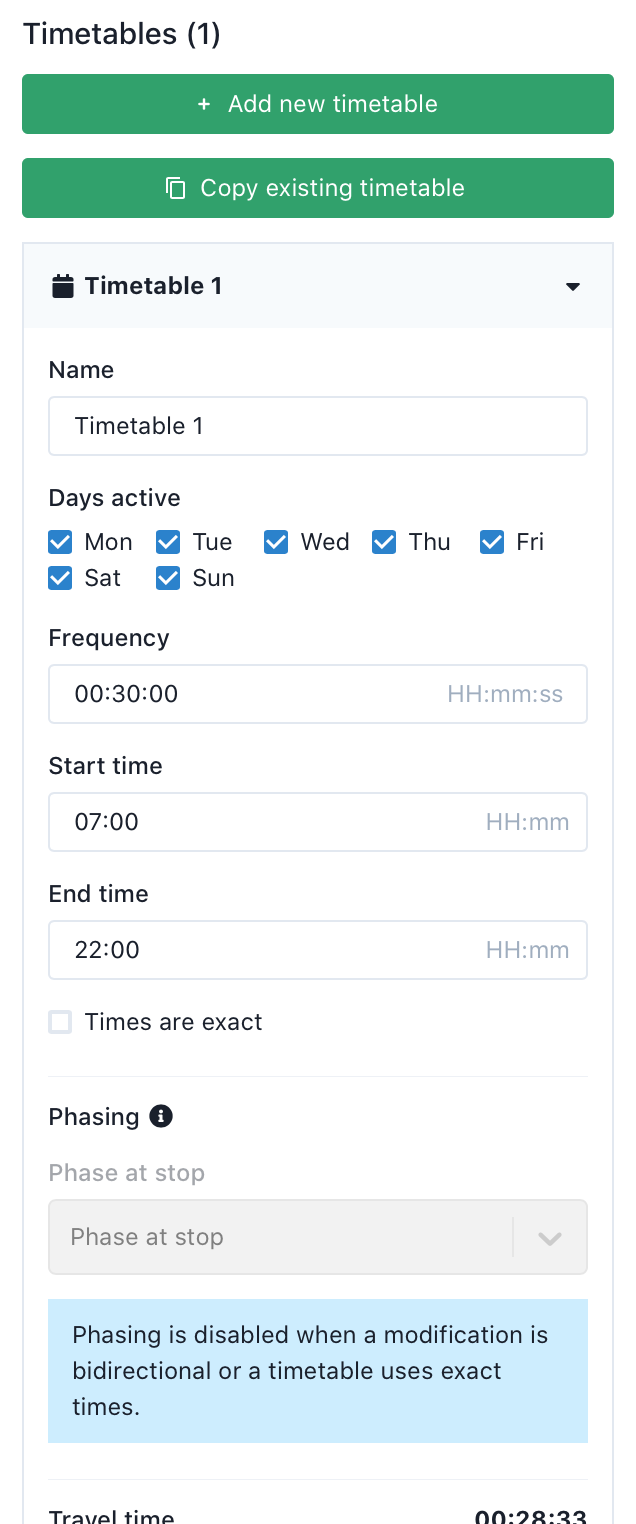Click the copy icon on Copy existing timetable
Image resolution: width=636 pixels, height=1524 pixels.
[x=177, y=187]
